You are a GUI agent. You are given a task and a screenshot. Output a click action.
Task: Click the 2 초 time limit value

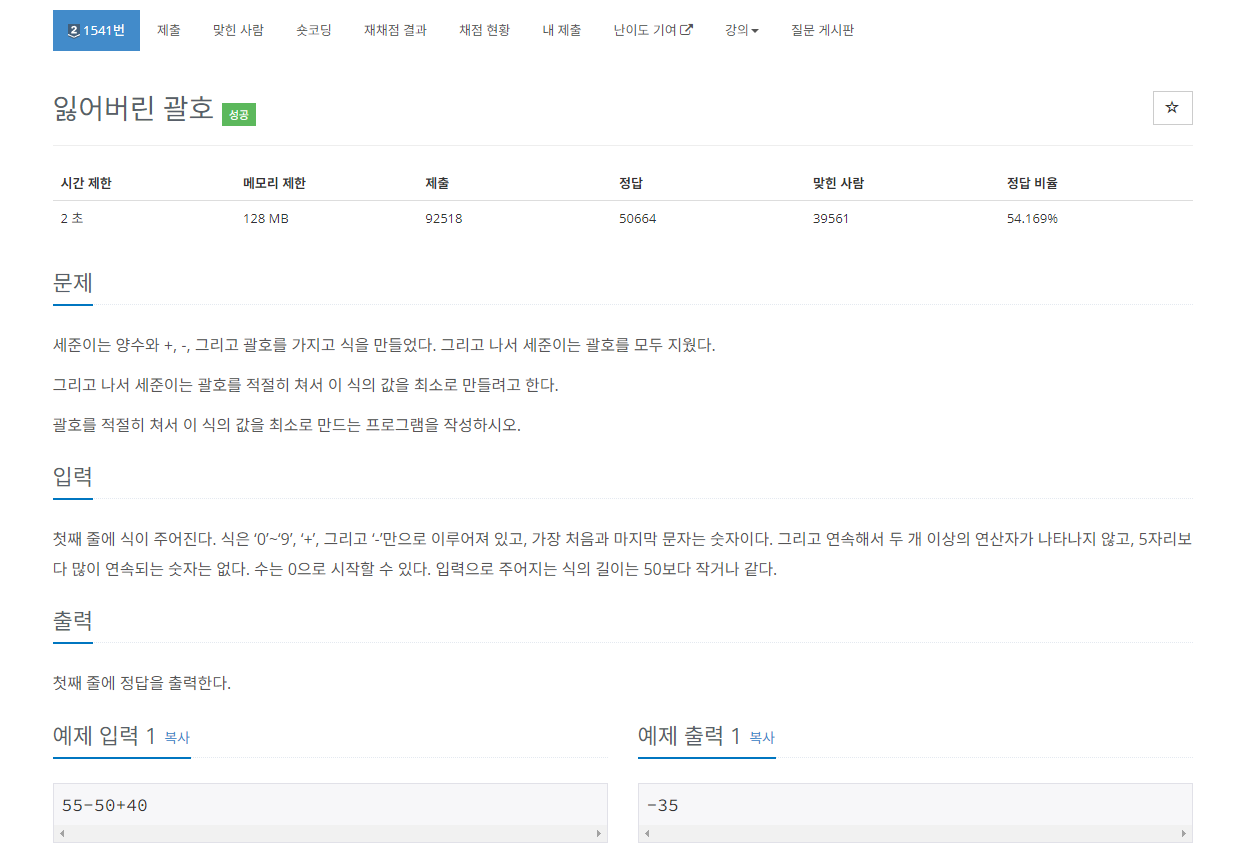tap(72, 218)
